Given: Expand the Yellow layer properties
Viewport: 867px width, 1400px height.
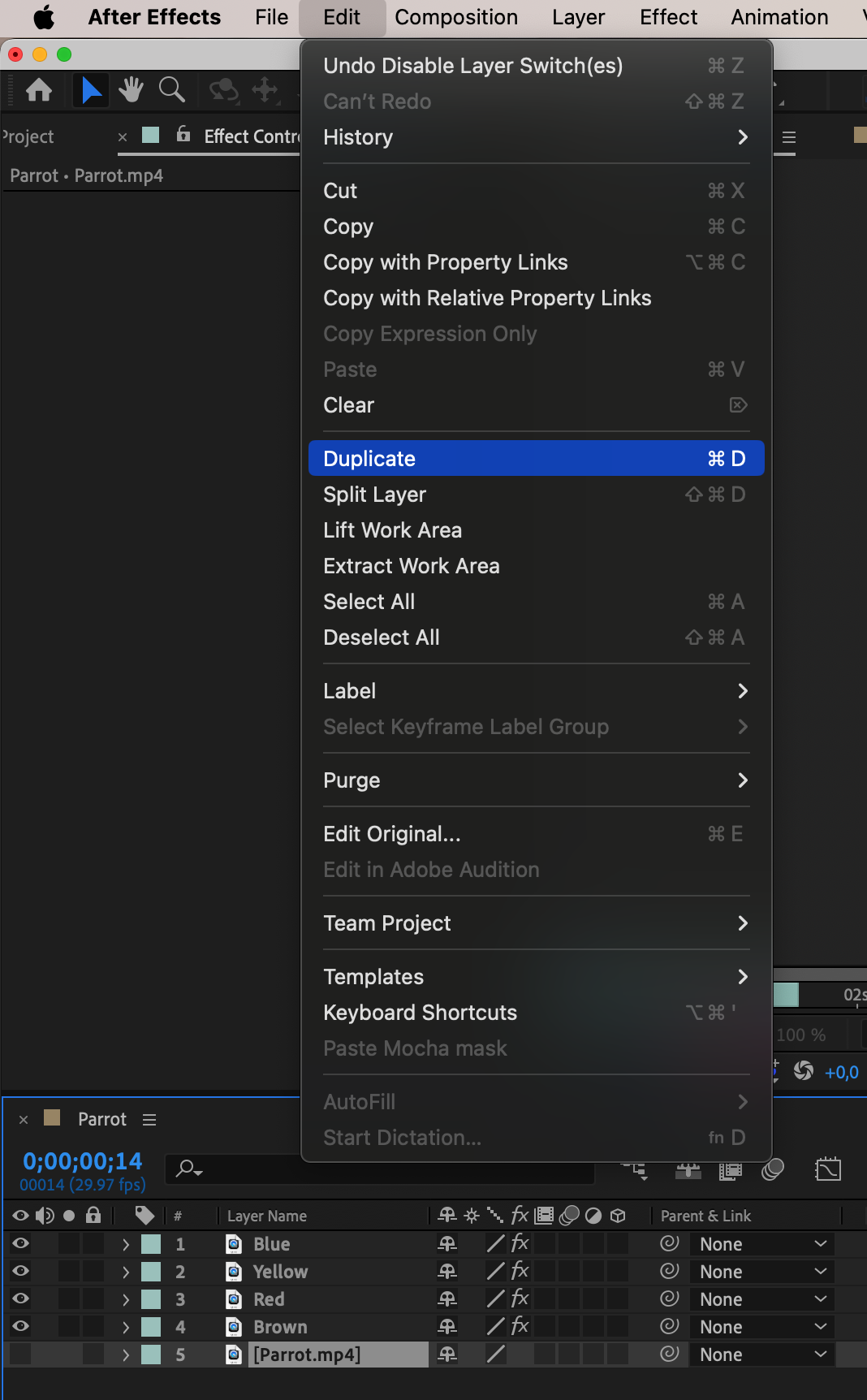Looking at the screenshot, I should tap(126, 1271).
